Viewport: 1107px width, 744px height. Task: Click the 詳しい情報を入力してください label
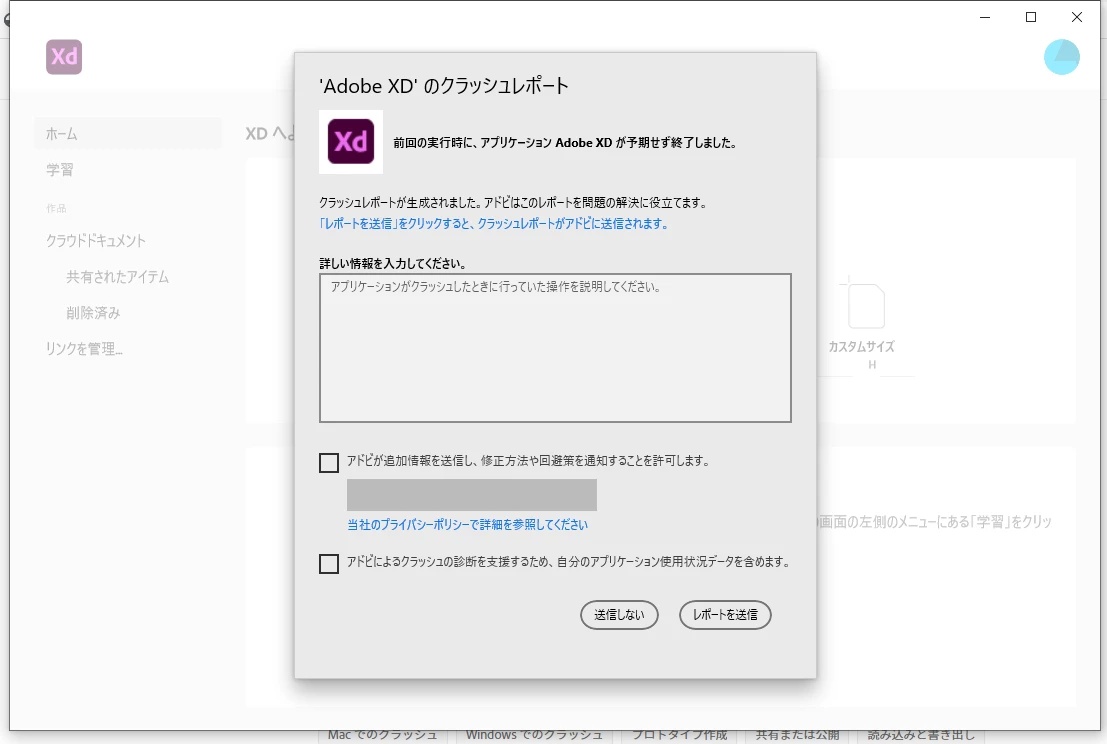tap(393, 264)
